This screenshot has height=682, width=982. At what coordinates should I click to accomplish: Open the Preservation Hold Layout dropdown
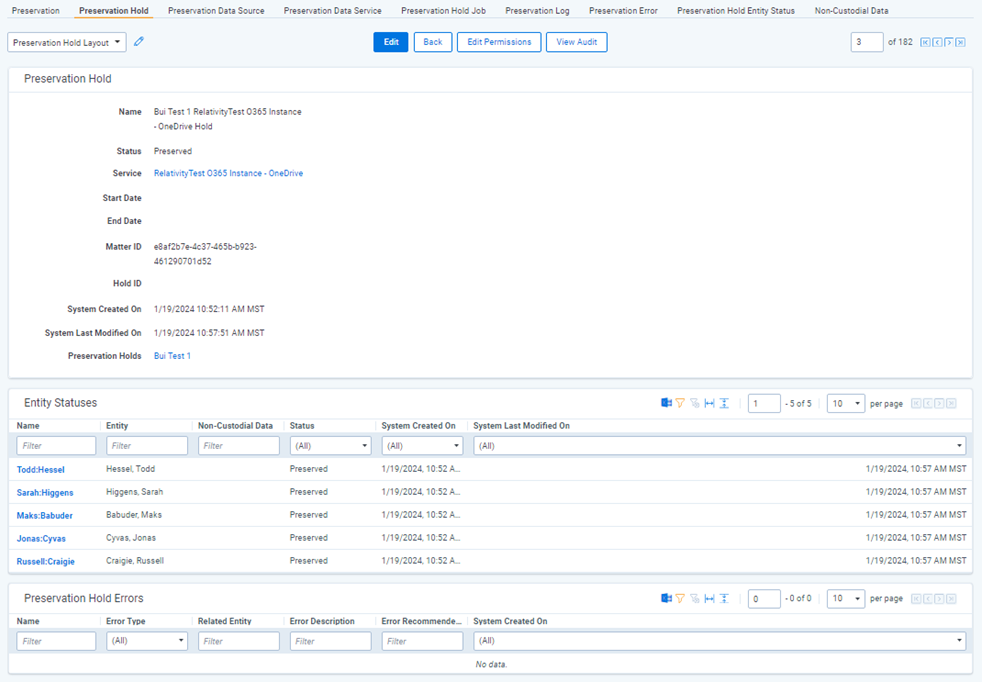click(x=67, y=42)
